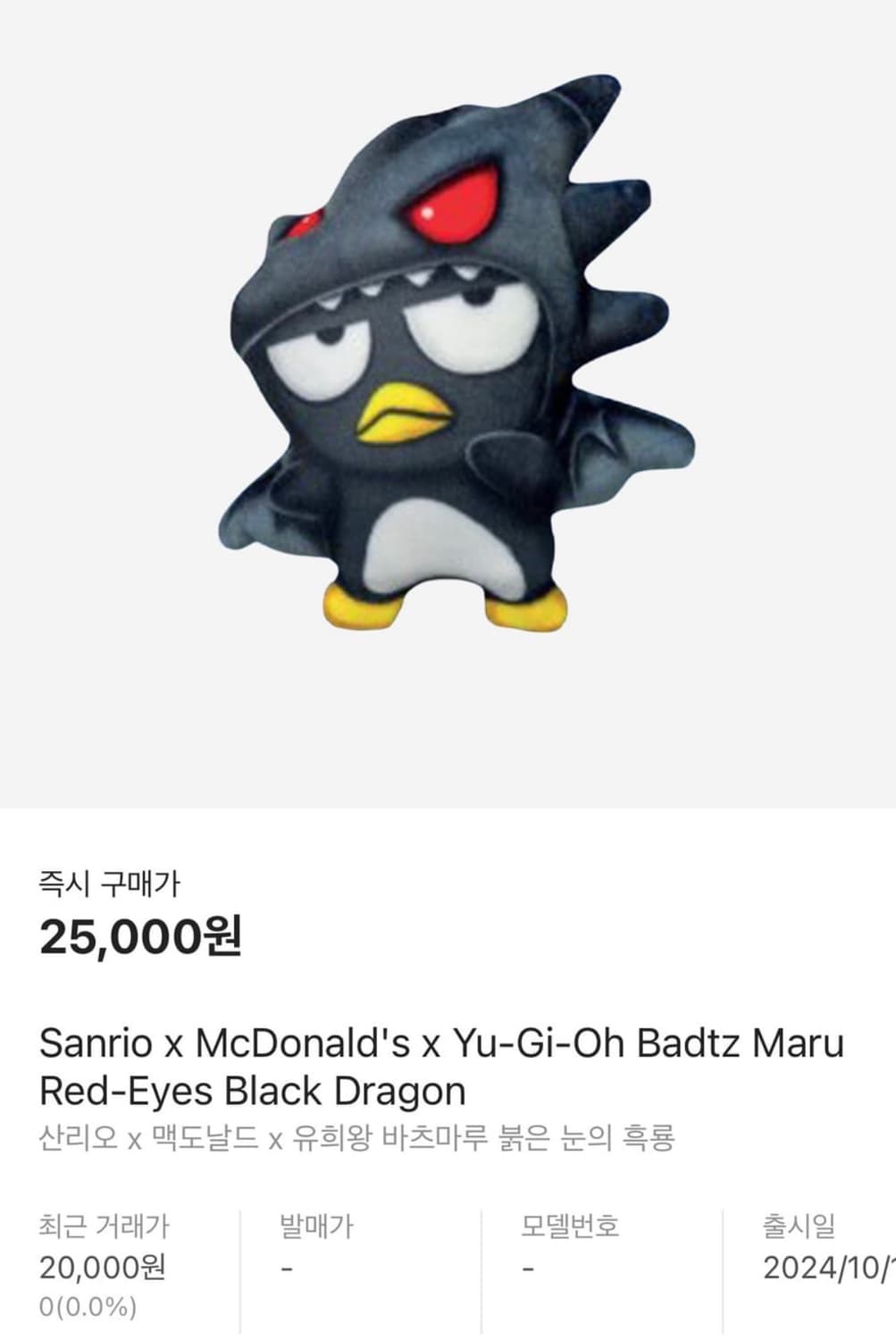896x1340 pixels.
Task: Select the 즉시 구매가 label
Action: coord(109,884)
